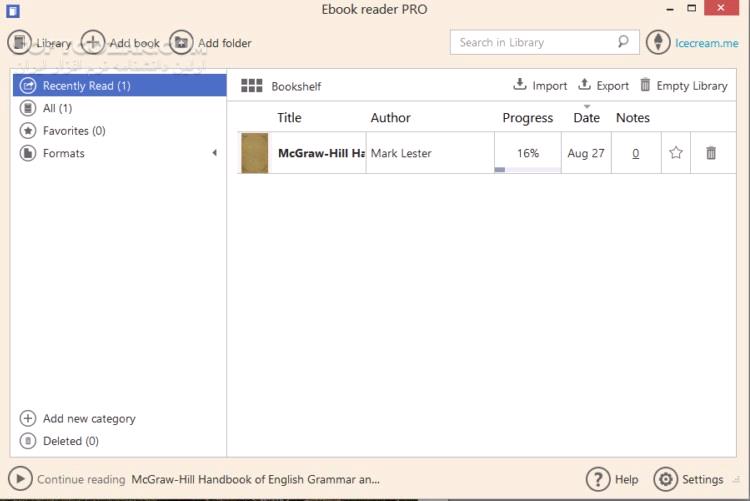Open the Help question mark icon
Viewport: 750px width, 501px height.
coord(598,479)
